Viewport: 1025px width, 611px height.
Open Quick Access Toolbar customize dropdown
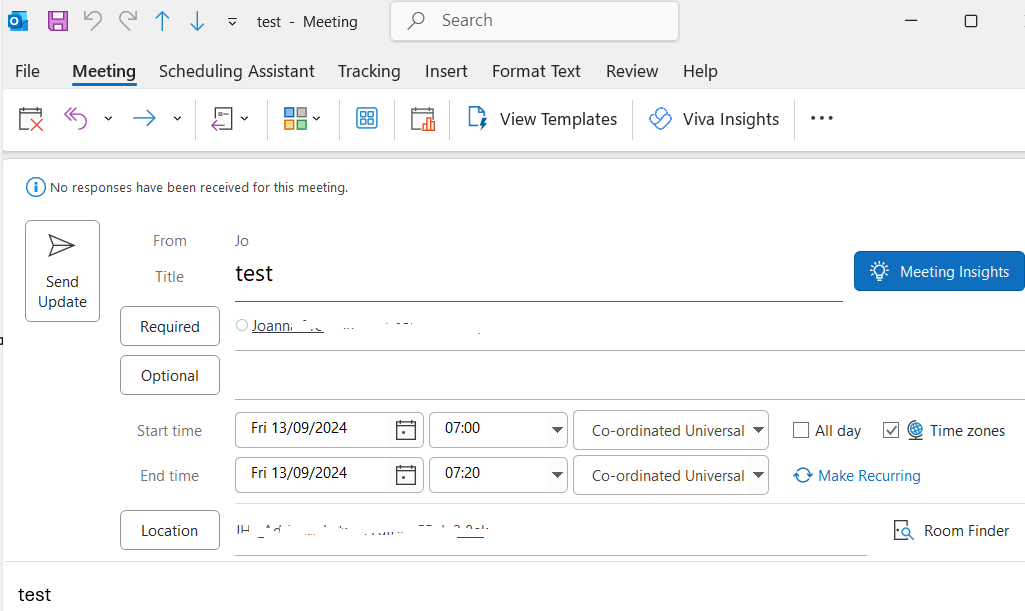point(232,22)
